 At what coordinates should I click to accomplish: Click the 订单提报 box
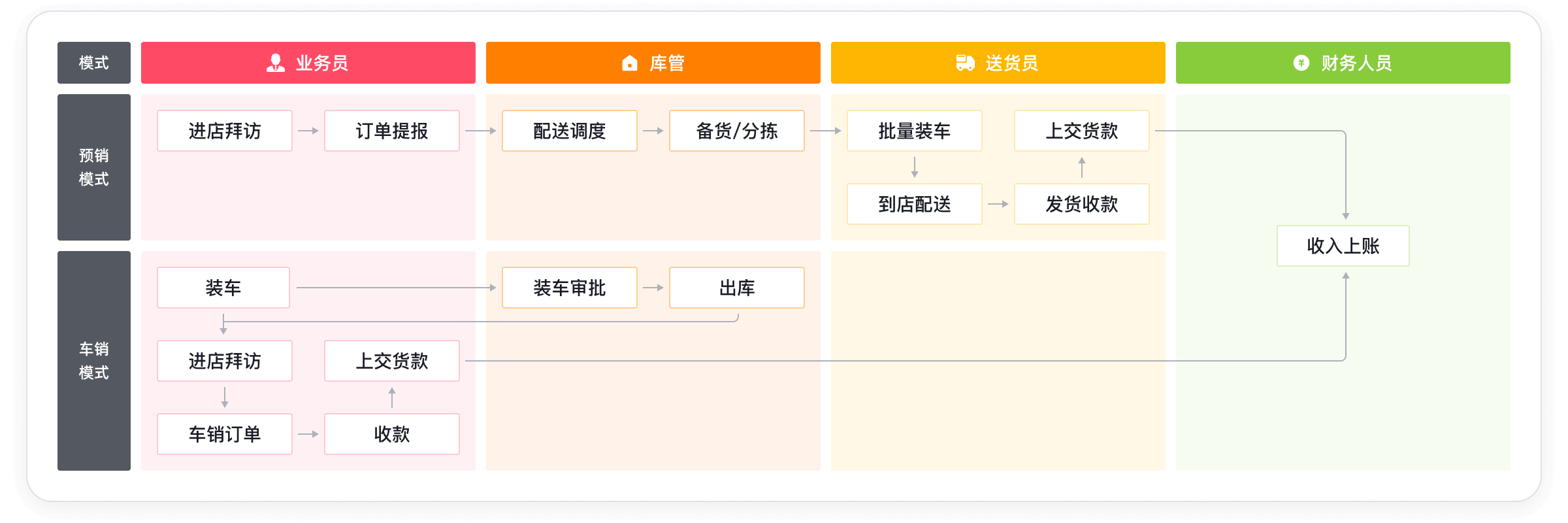[x=392, y=131]
